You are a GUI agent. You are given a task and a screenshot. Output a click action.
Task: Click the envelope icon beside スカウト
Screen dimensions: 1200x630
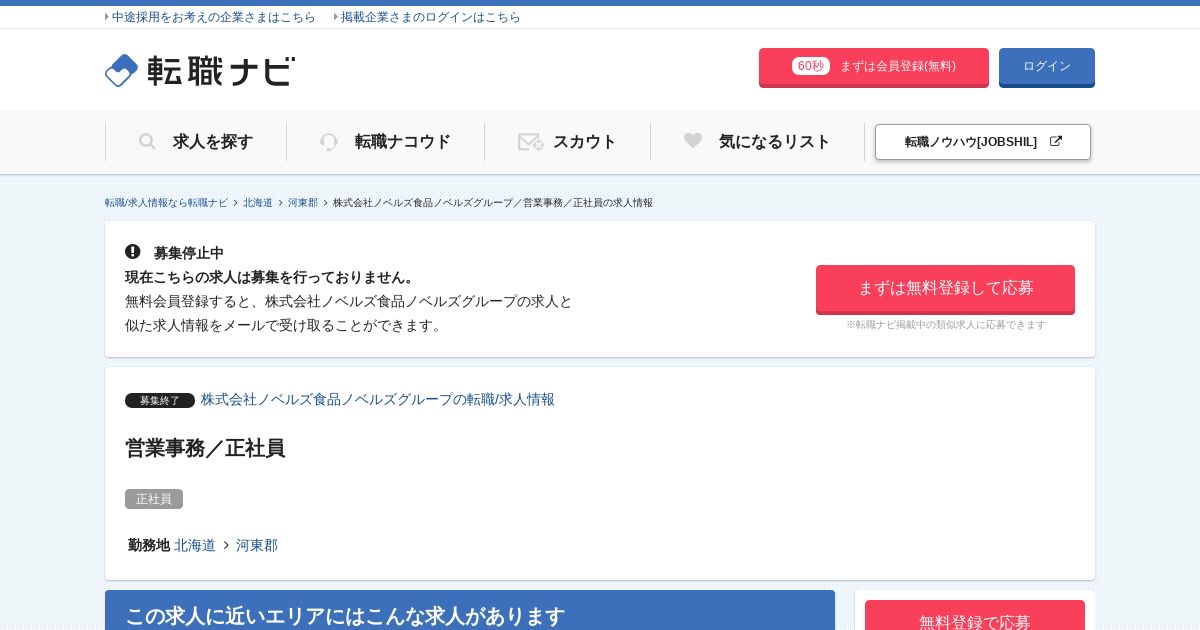pos(530,142)
